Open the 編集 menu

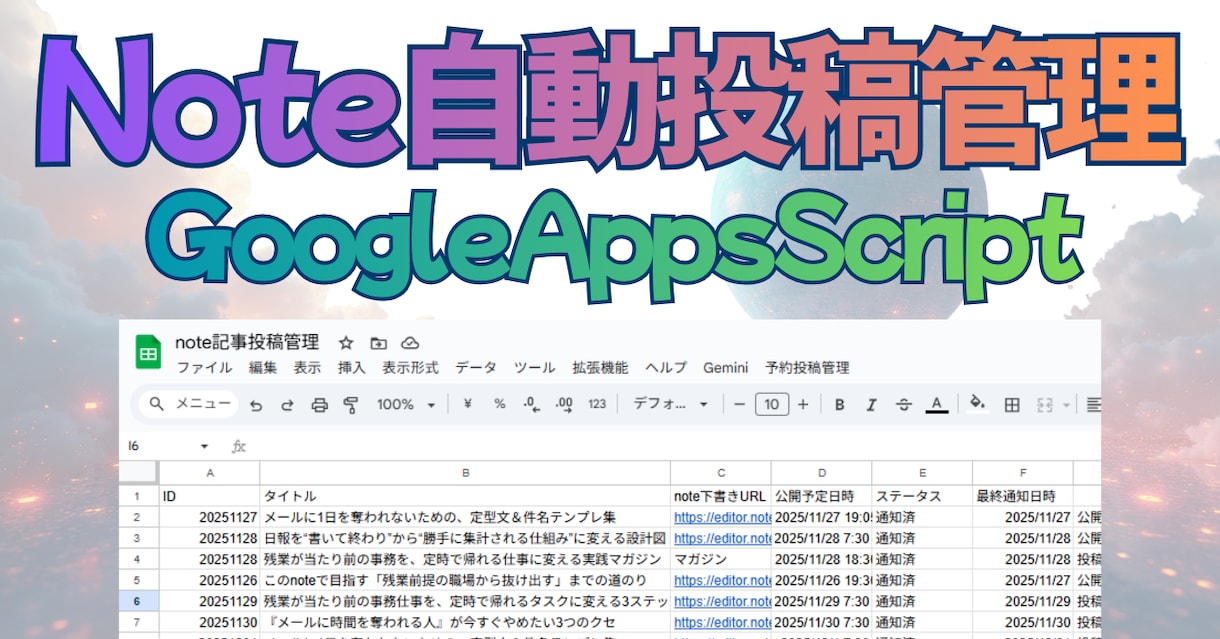[263, 368]
